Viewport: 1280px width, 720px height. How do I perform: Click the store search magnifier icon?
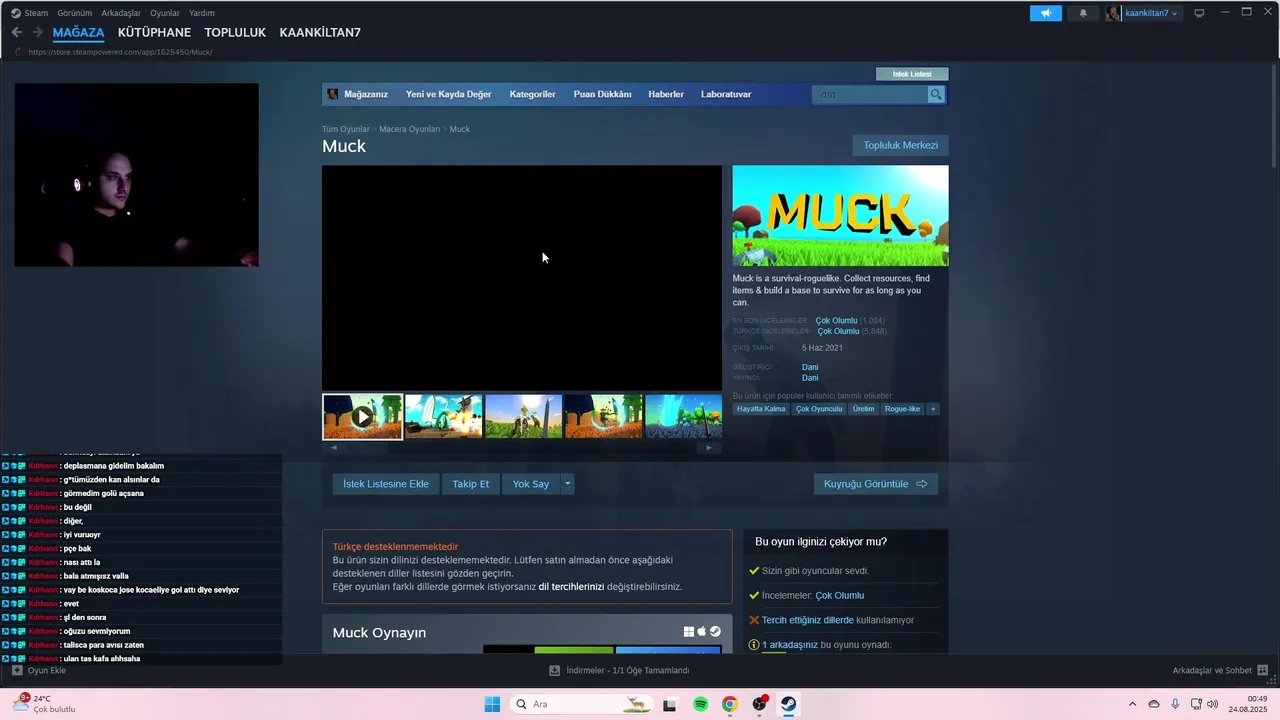pyautogui.click(x=936, y=94)
